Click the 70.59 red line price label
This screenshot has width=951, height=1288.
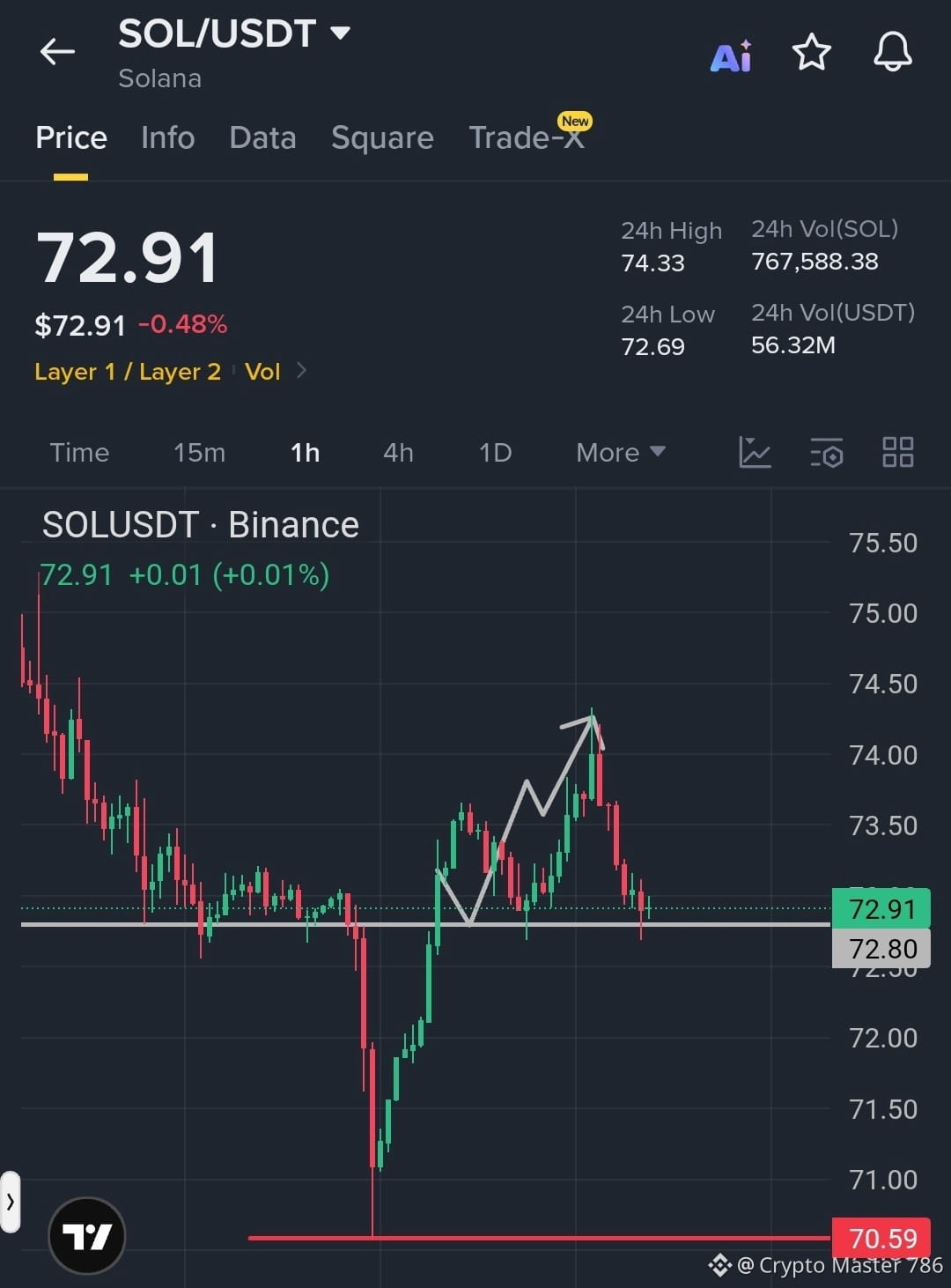(881, 1239)
